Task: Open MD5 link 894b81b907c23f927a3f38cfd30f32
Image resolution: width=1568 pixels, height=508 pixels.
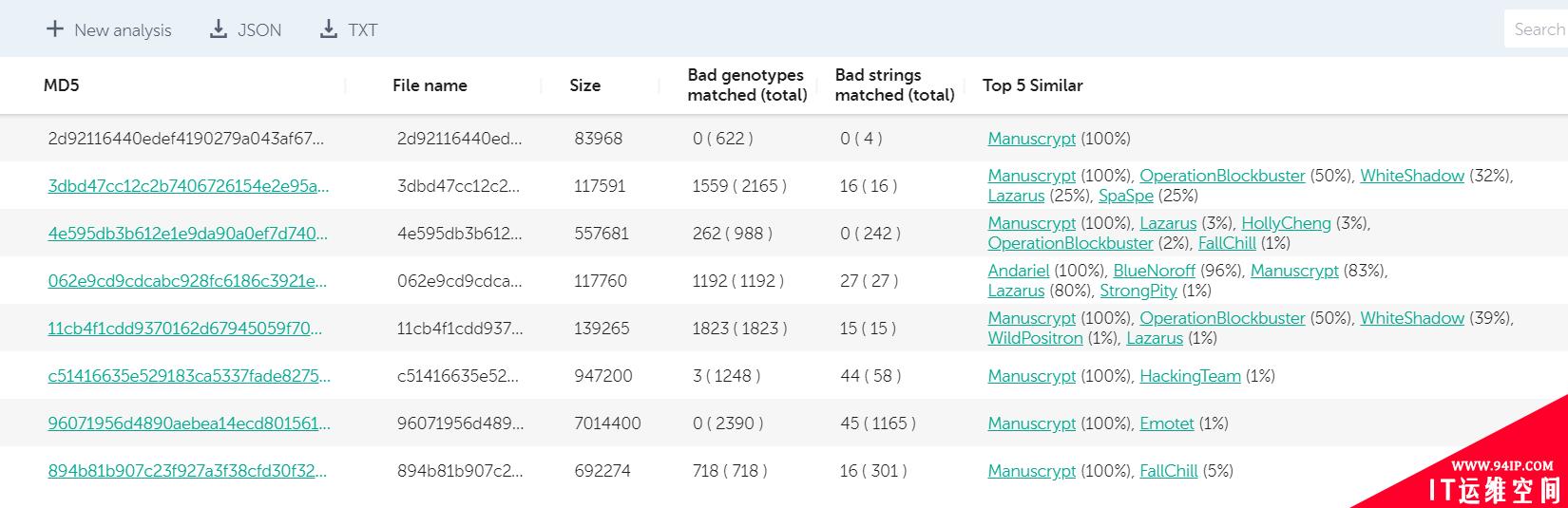Action: point(188,471)
